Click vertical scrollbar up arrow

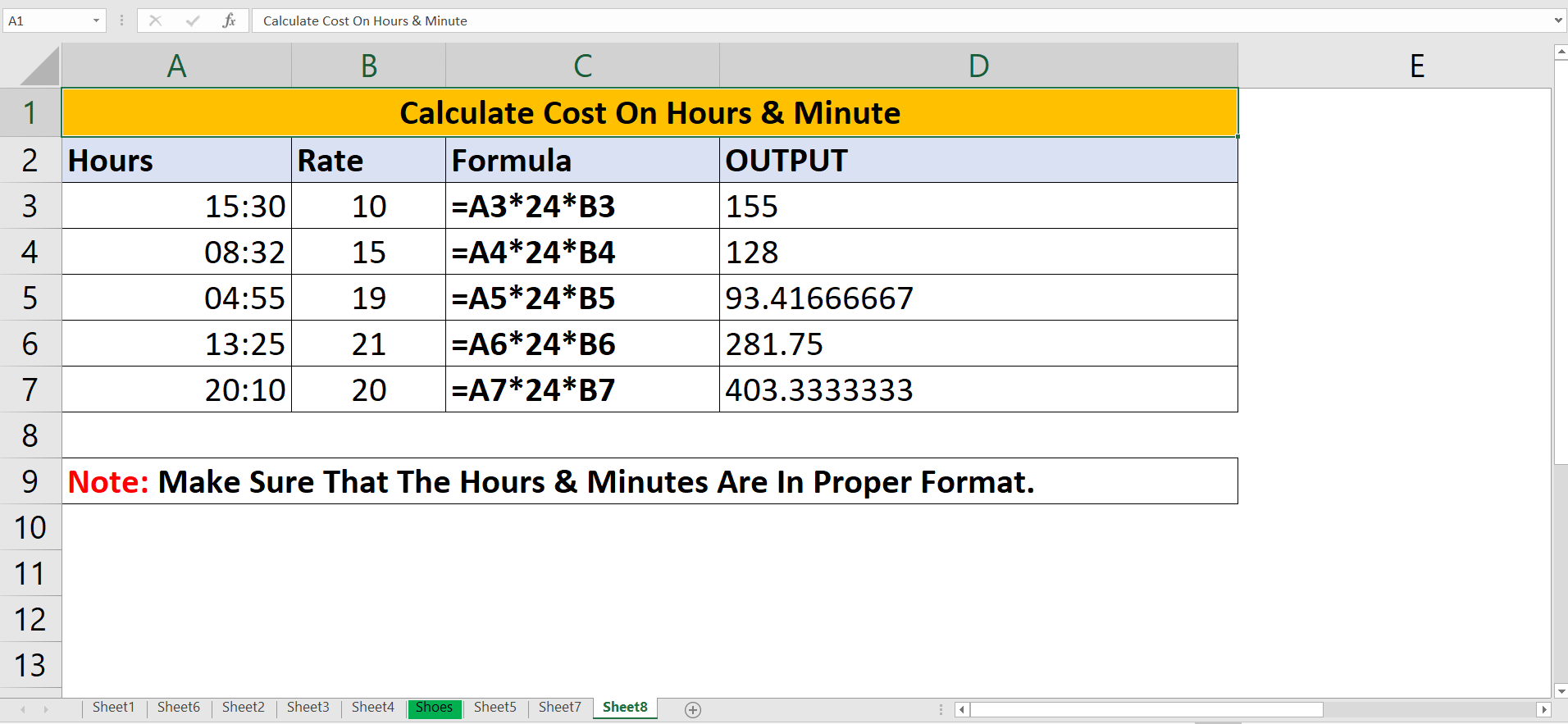(1561, 52)
